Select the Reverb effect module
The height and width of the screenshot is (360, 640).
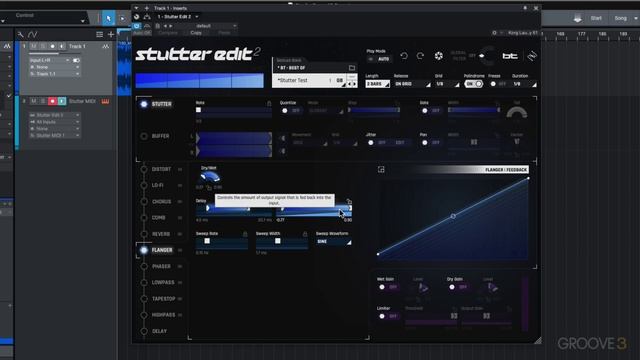click(x=161, y=234)
